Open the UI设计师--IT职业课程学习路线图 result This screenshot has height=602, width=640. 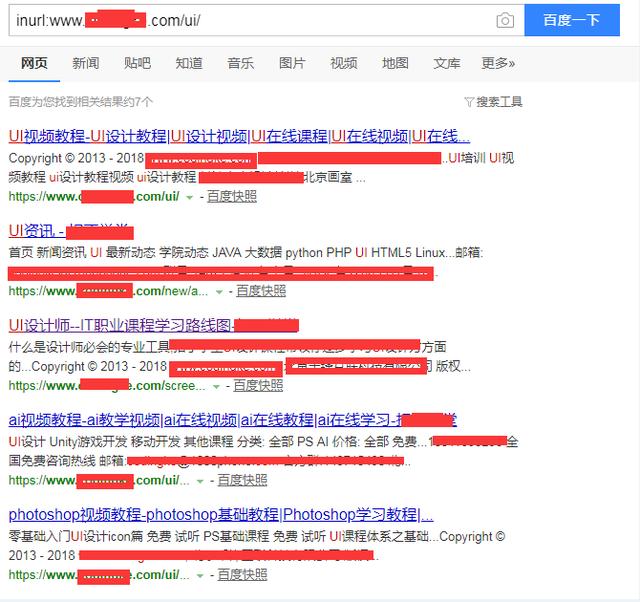pos(120,325)
